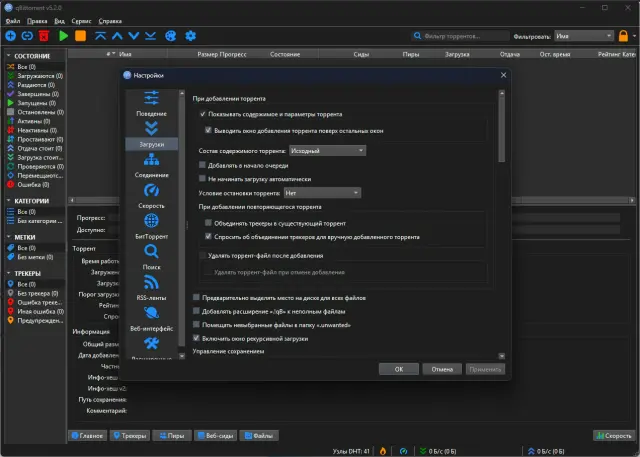Open Веб-интерфейс settings section
The image size is (640, 457).
151,318
